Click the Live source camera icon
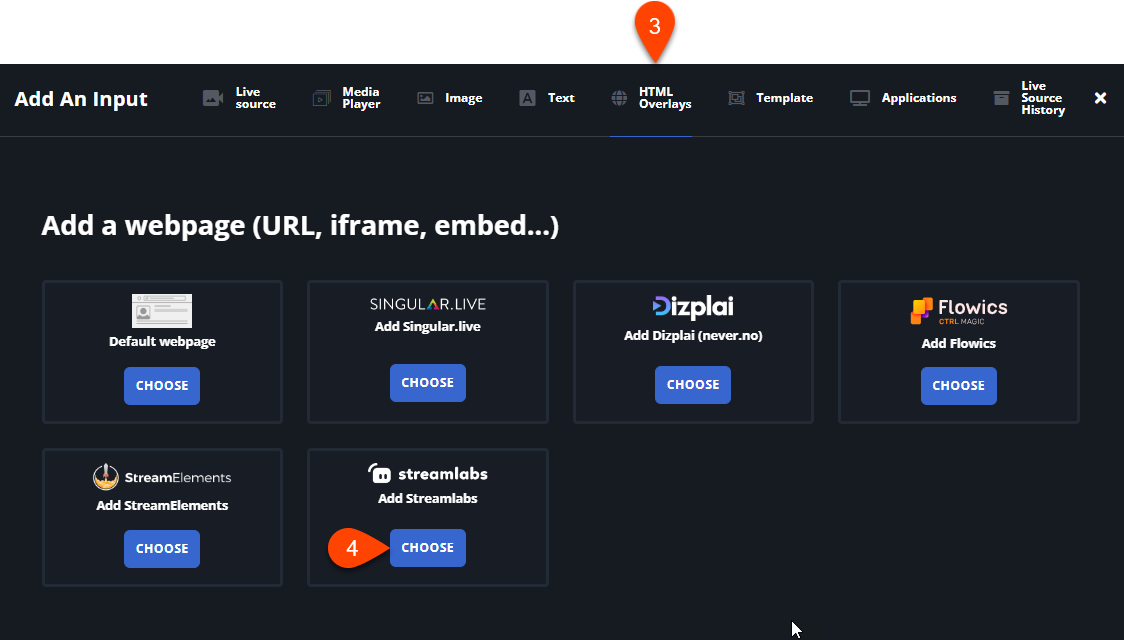The height and width of the screenshot is (640, 1124). pyautogui.click(x=213, y=98)
